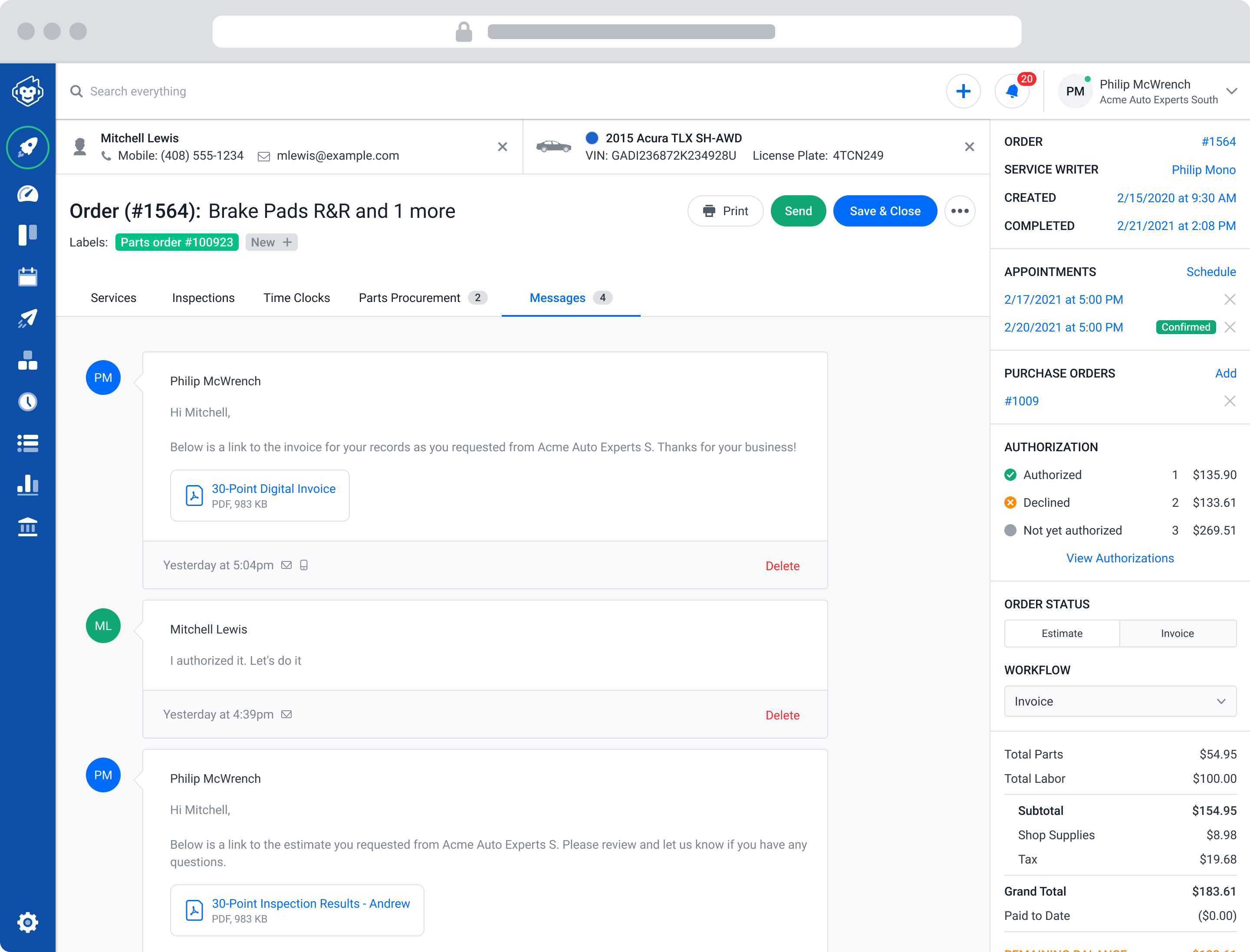
Task: Click the notifications bell icon
Action: click(x=1012, y=91)
